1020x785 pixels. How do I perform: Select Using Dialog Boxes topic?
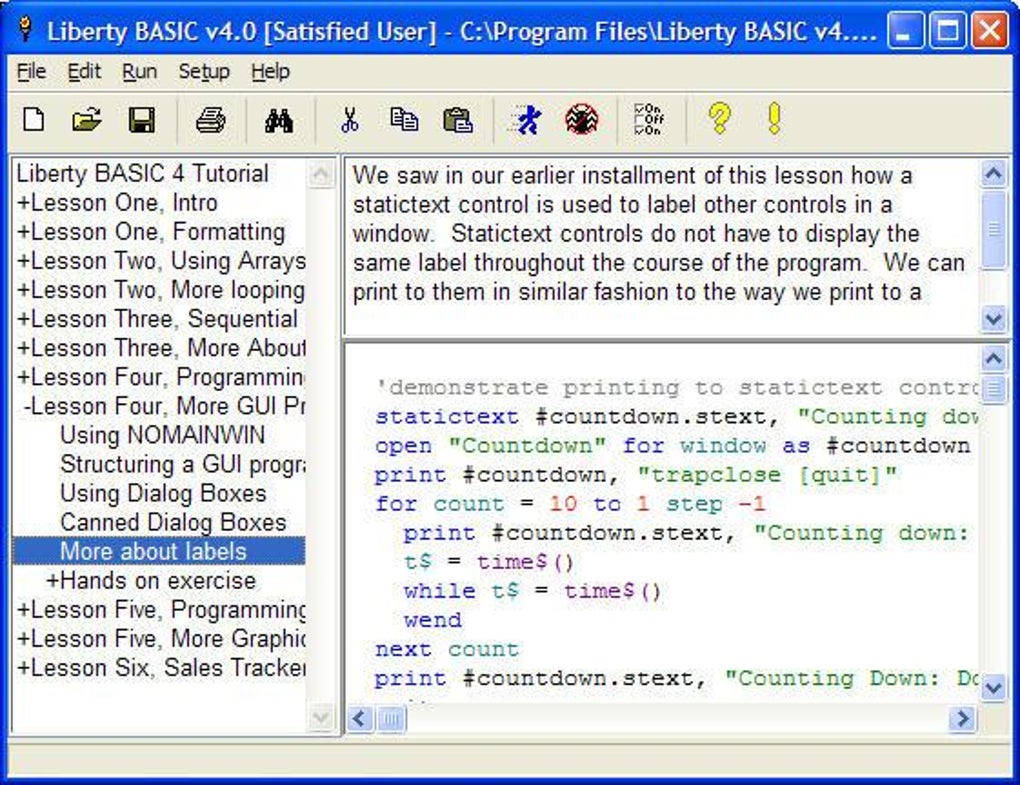pyautogui.click(x=163, y=494)
